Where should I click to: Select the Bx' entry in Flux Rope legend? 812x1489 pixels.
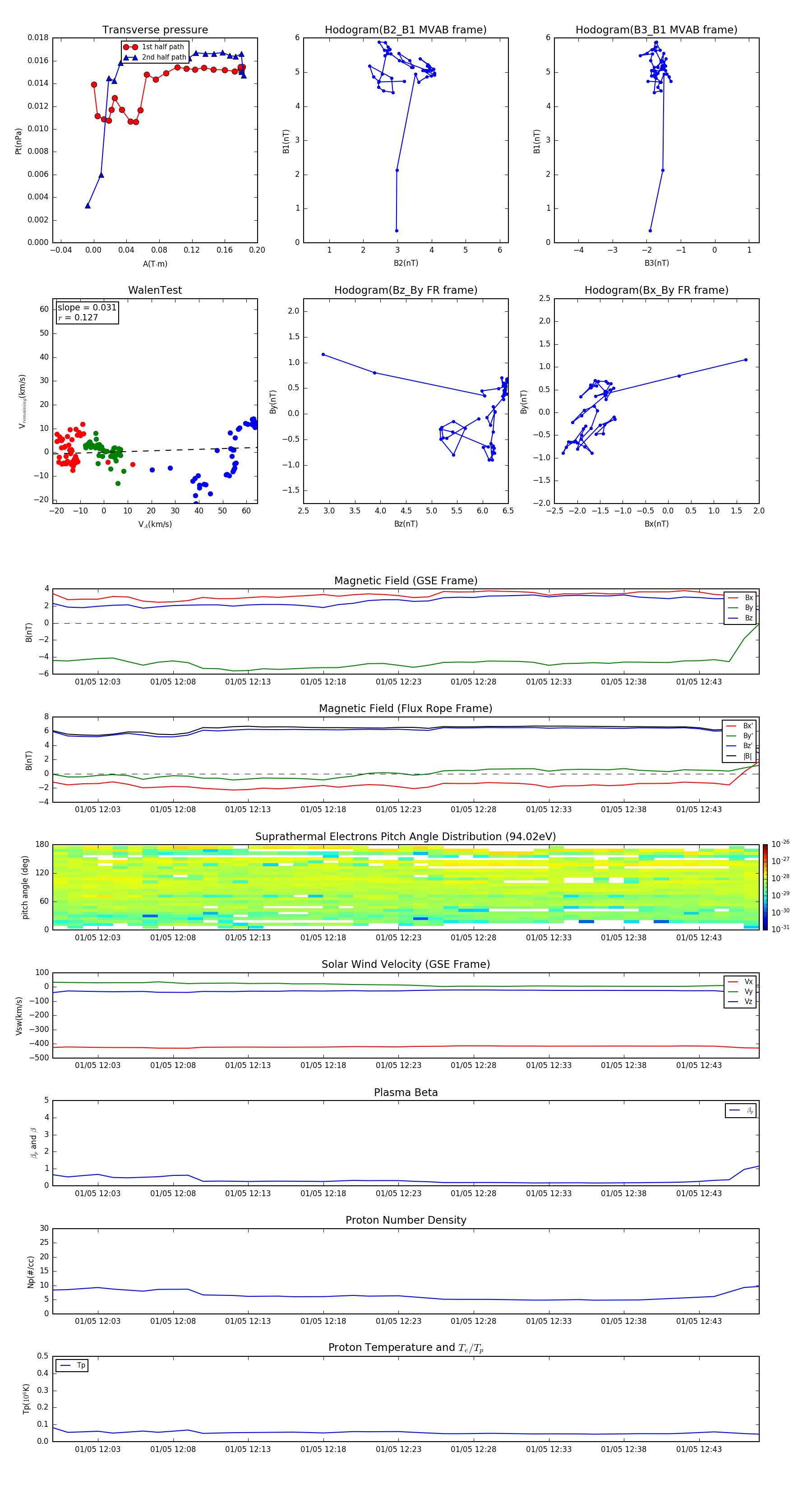pos(740,726)
